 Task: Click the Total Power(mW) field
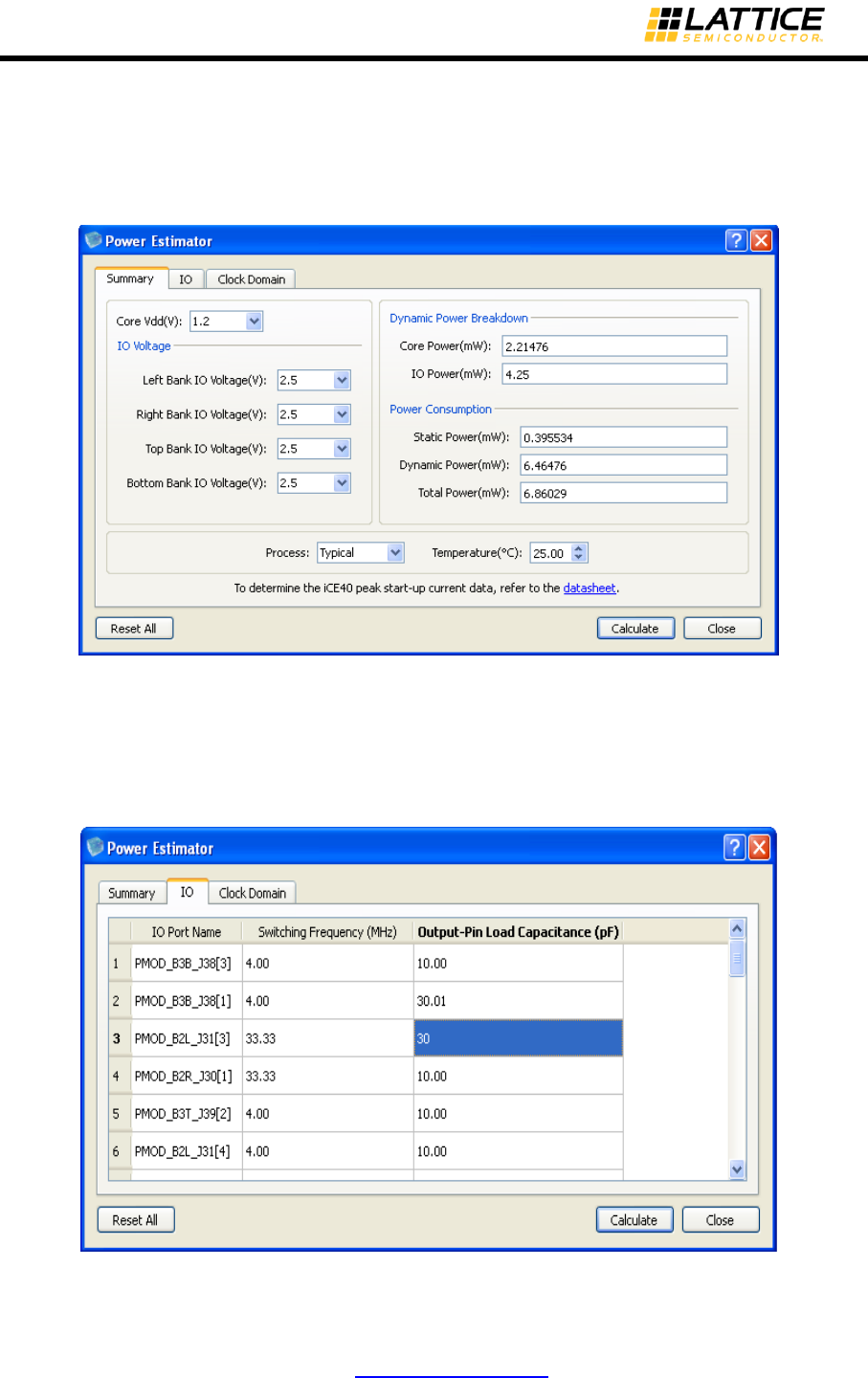[624, 493]
